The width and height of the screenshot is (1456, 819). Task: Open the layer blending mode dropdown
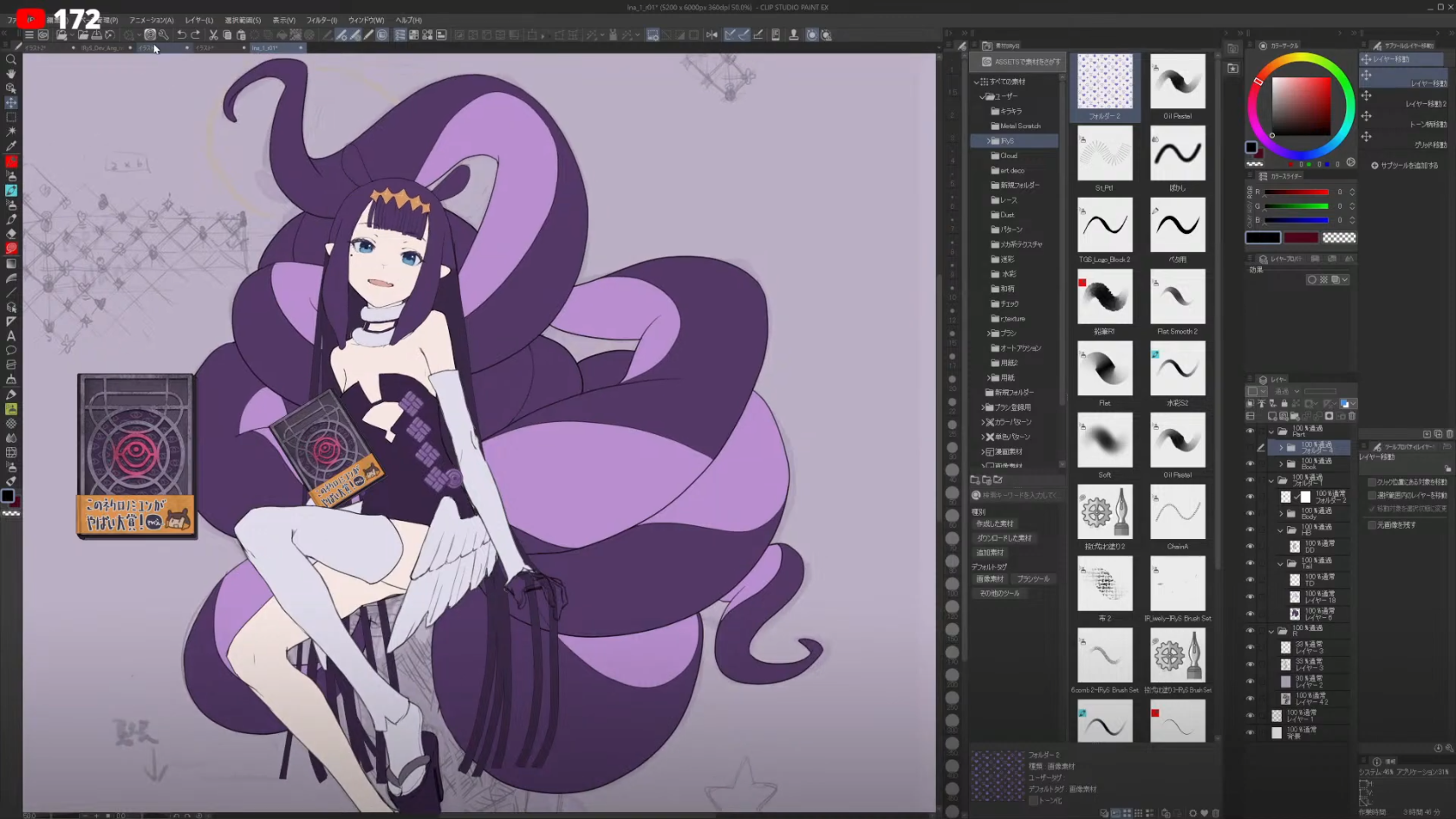pyautogui.click(x=1287, y=391)
